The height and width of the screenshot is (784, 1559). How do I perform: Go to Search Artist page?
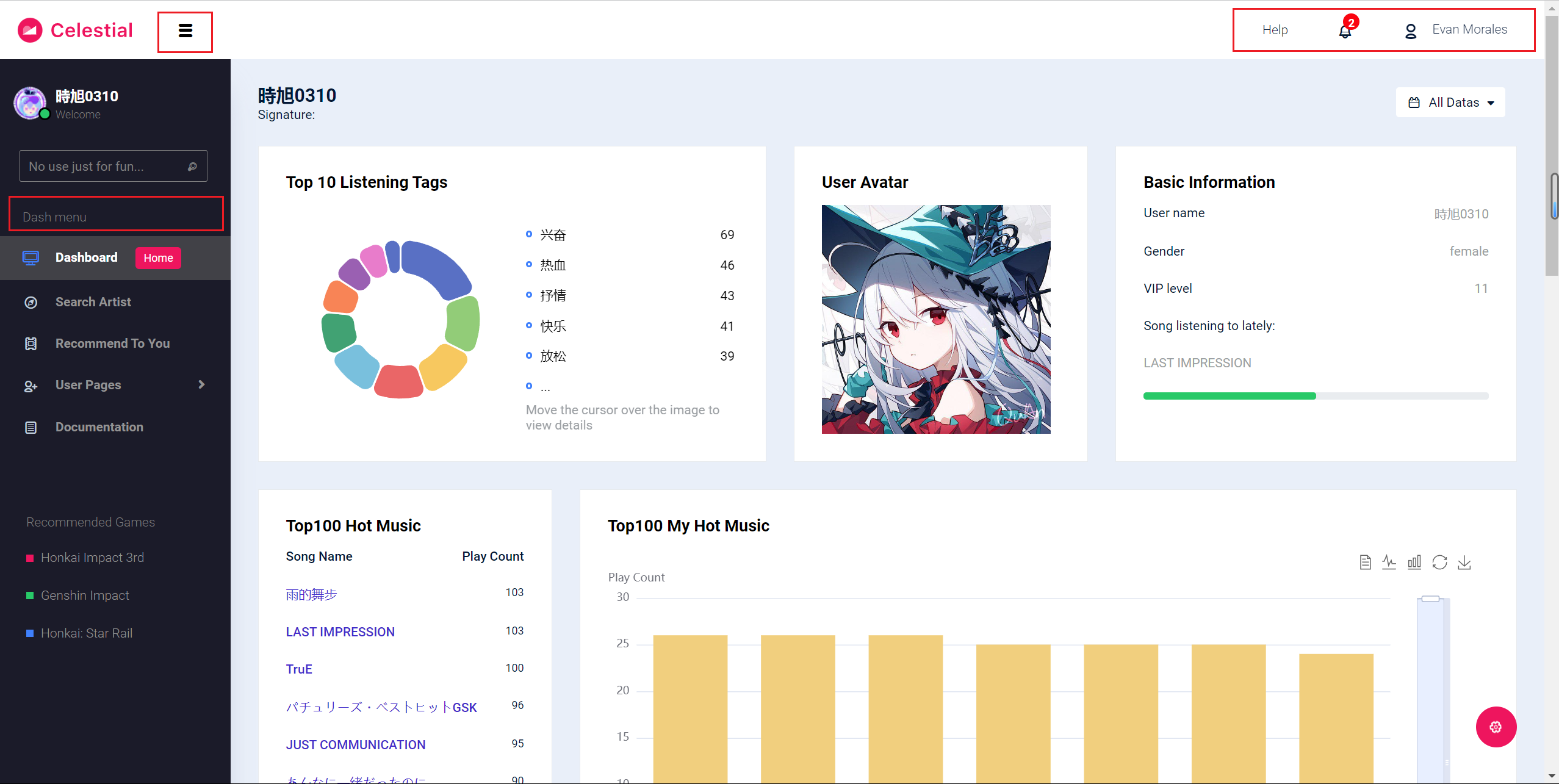coord(93,302)
